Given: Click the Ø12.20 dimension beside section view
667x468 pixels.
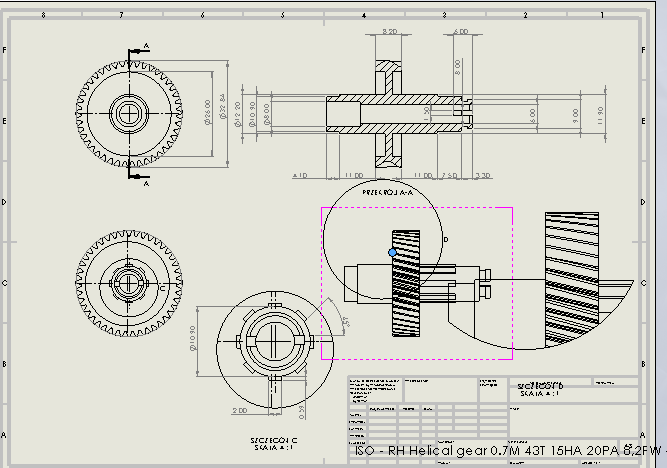Looking at the screenshot, I should point(238,114).
